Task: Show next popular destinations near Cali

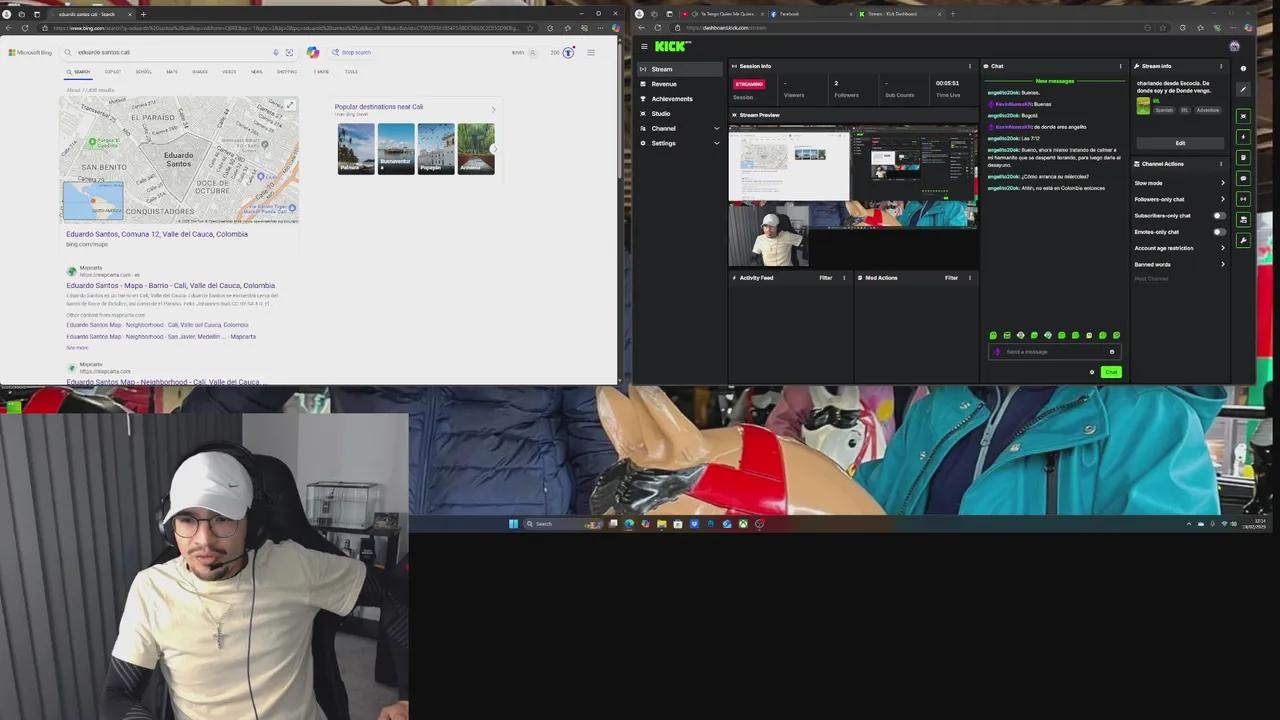Action: [493, 149]
